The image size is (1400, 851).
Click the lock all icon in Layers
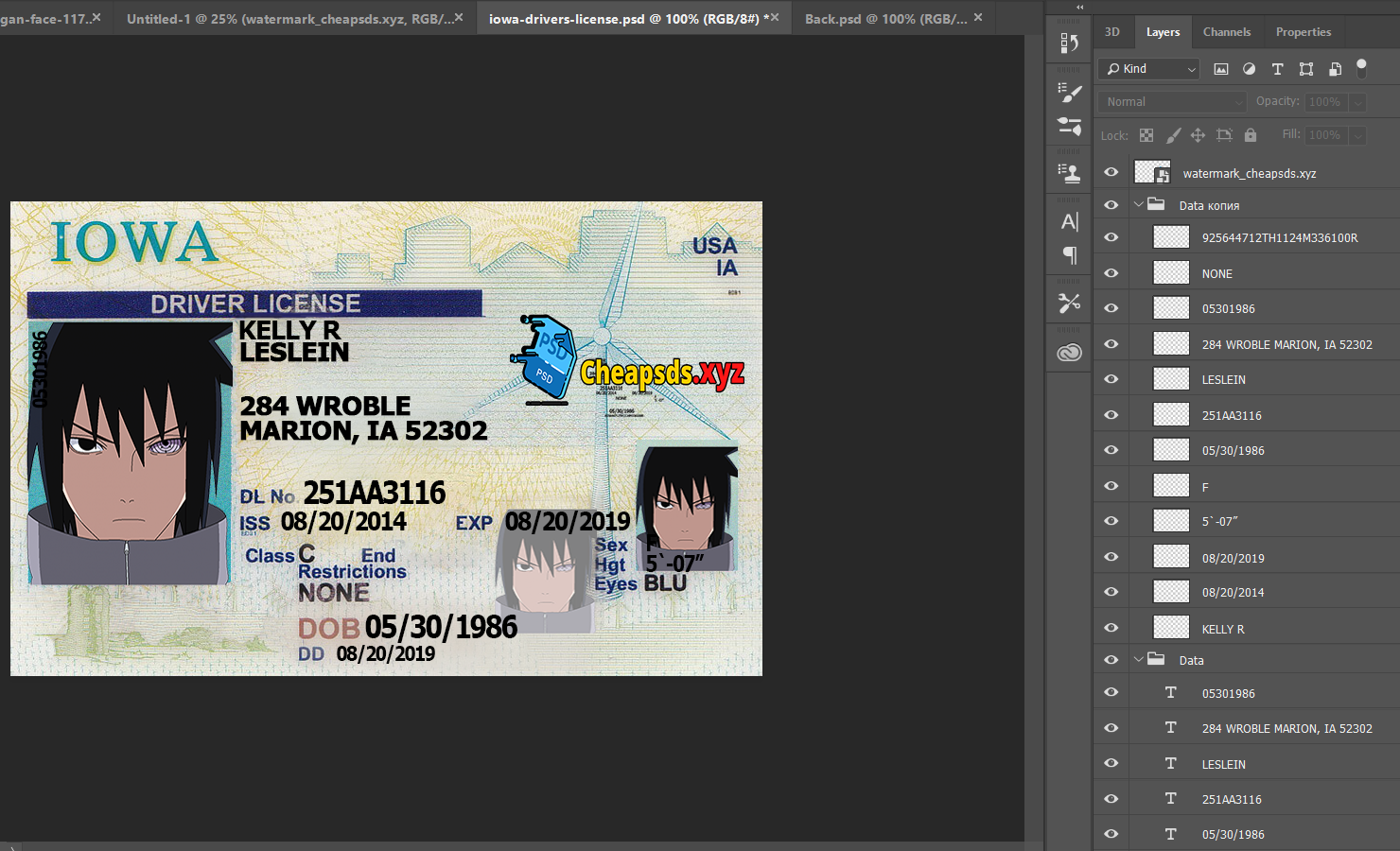pos(1251,135)
